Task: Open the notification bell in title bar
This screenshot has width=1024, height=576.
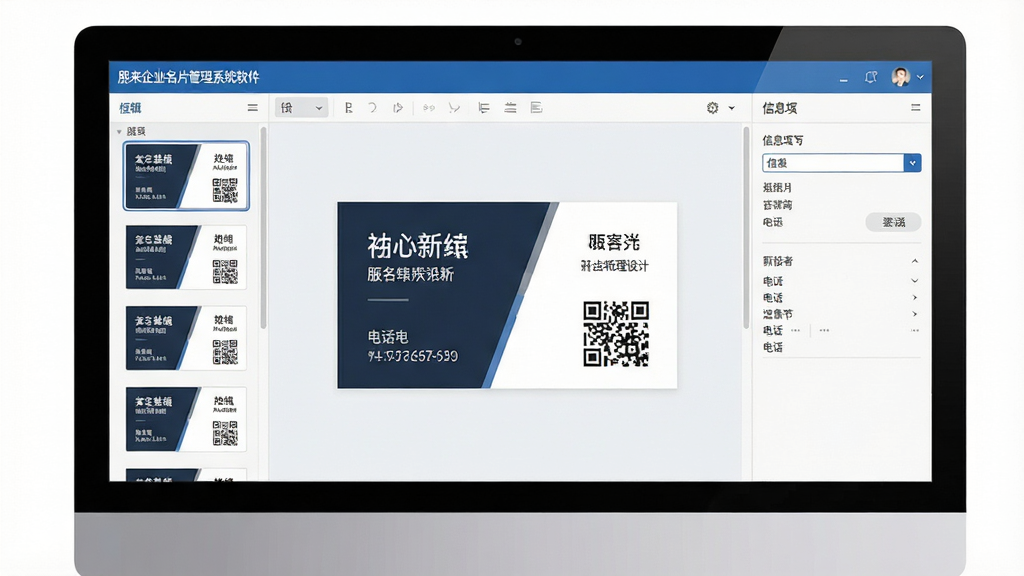Action: (x=871, y=77)
